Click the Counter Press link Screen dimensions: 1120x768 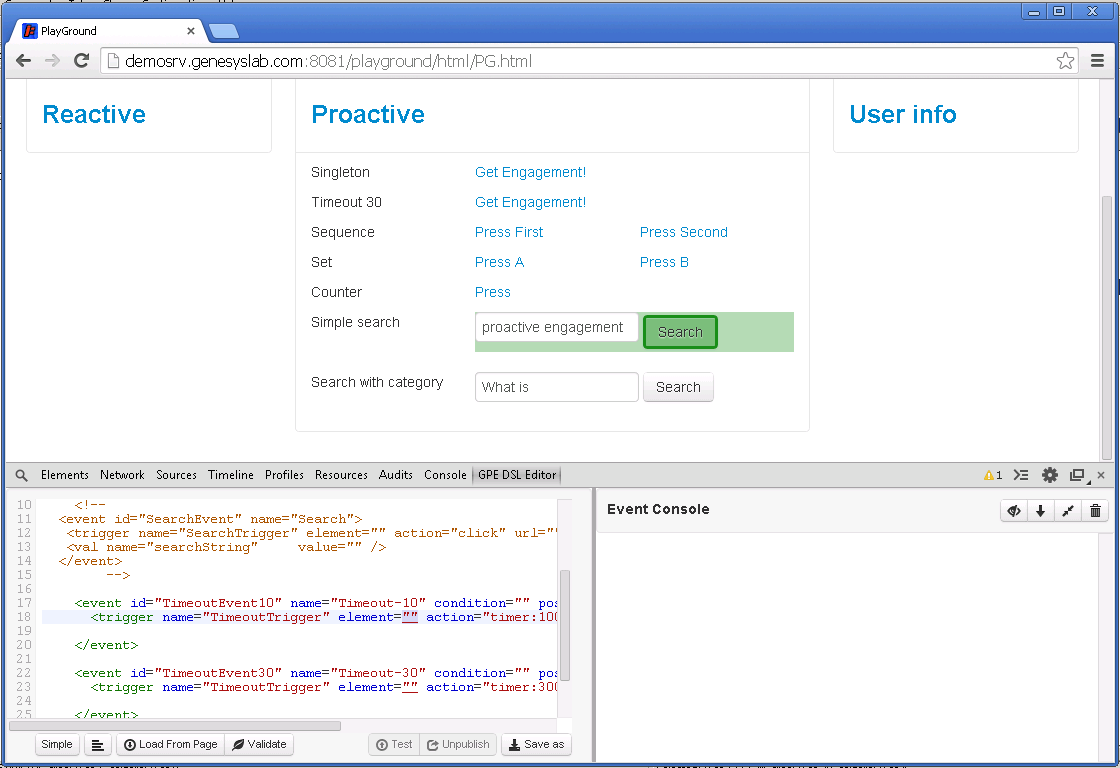click(493, 292)
